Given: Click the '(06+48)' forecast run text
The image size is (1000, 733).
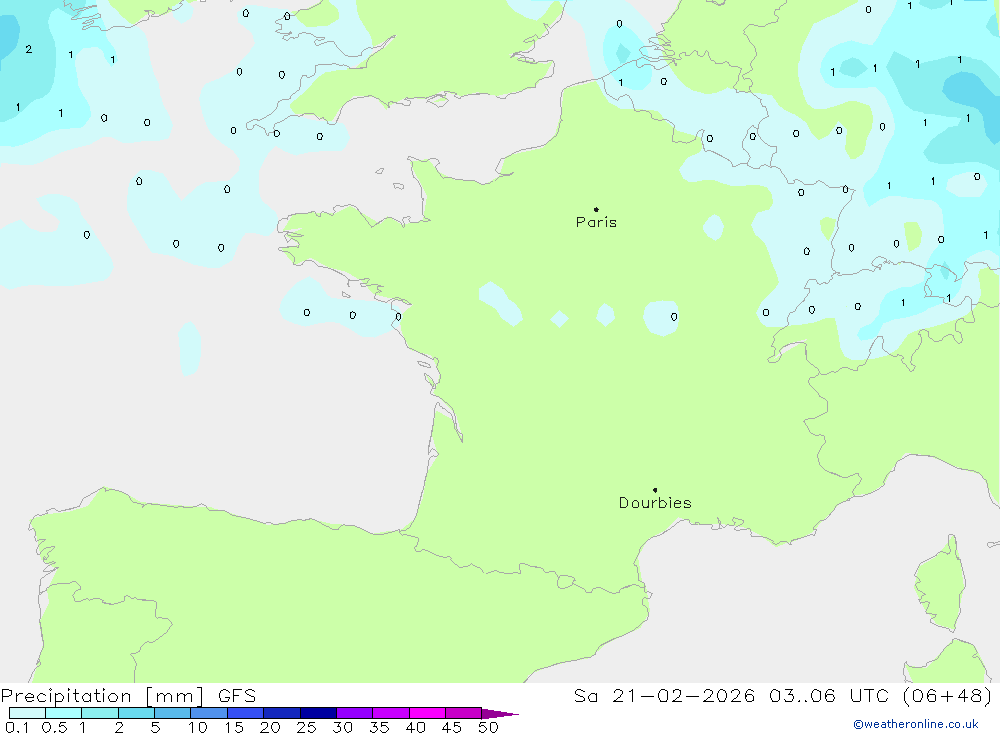Looking at the screenshot, I should click(948, 696).
